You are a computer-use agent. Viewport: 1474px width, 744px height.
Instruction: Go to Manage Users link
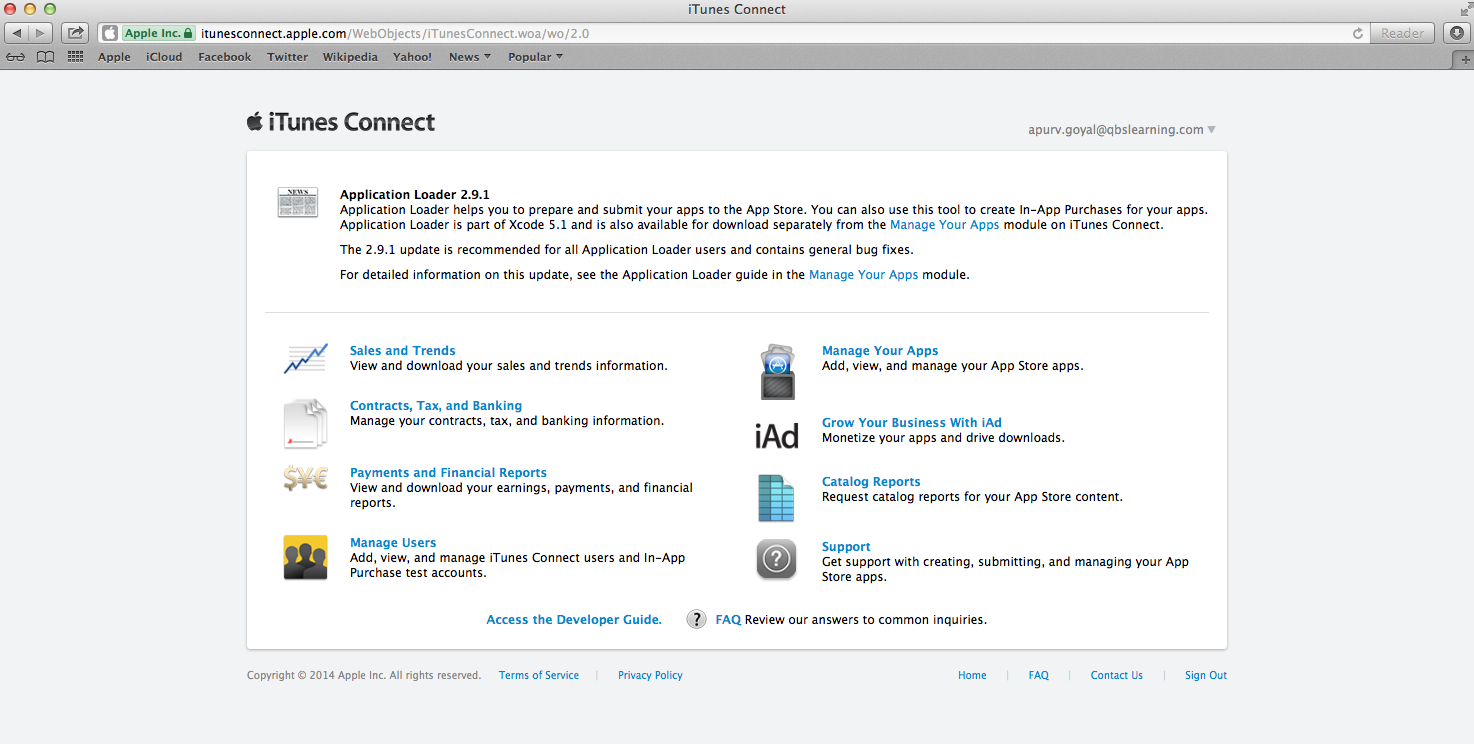(x=393, y=543)
